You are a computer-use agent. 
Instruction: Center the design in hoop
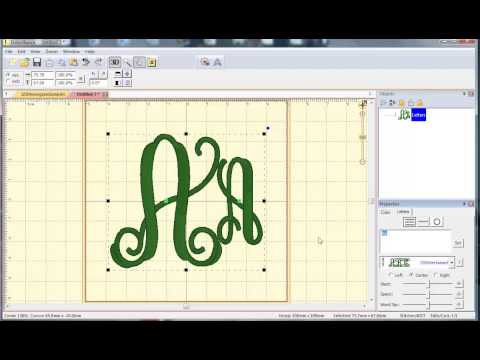(127, 74)
